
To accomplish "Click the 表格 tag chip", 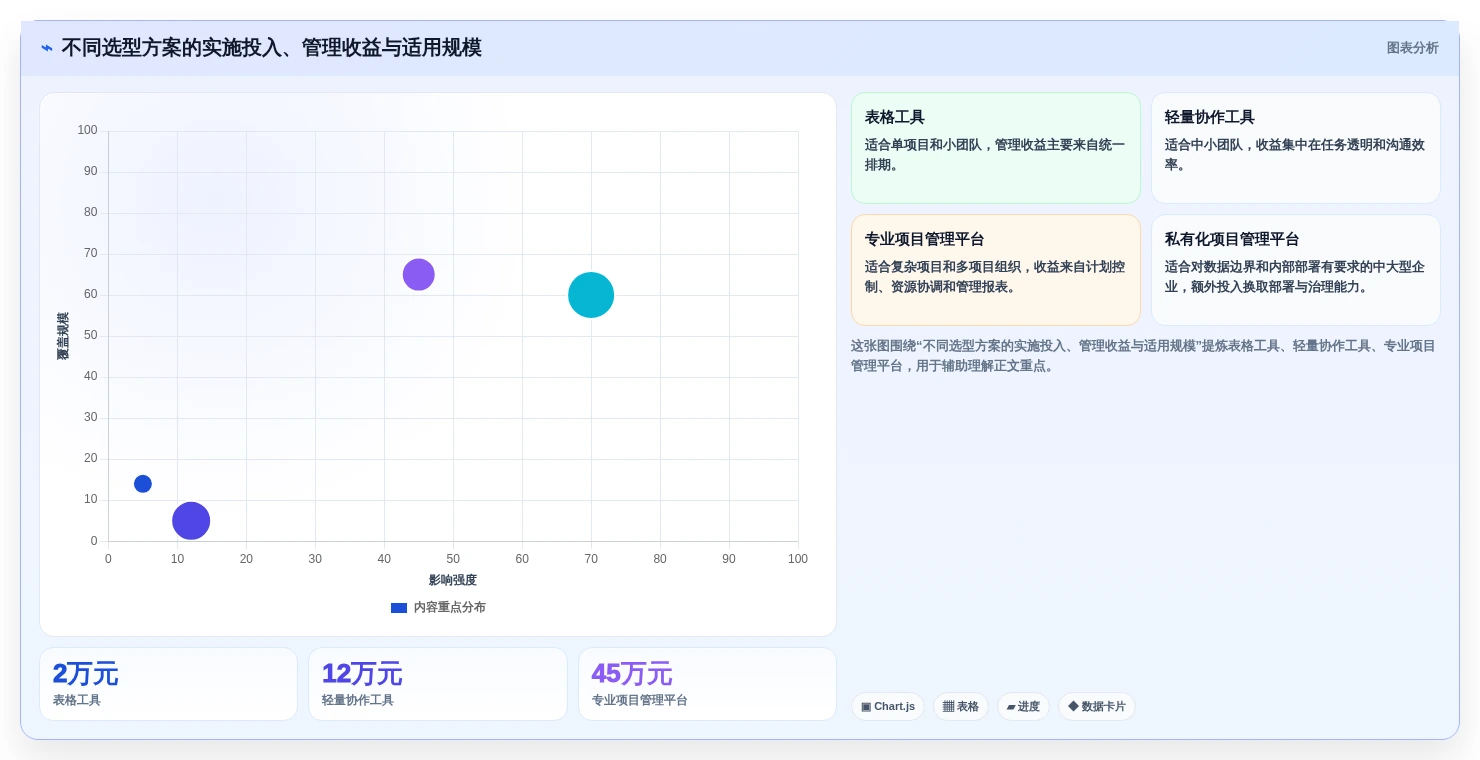I will [x=961, y=706].
